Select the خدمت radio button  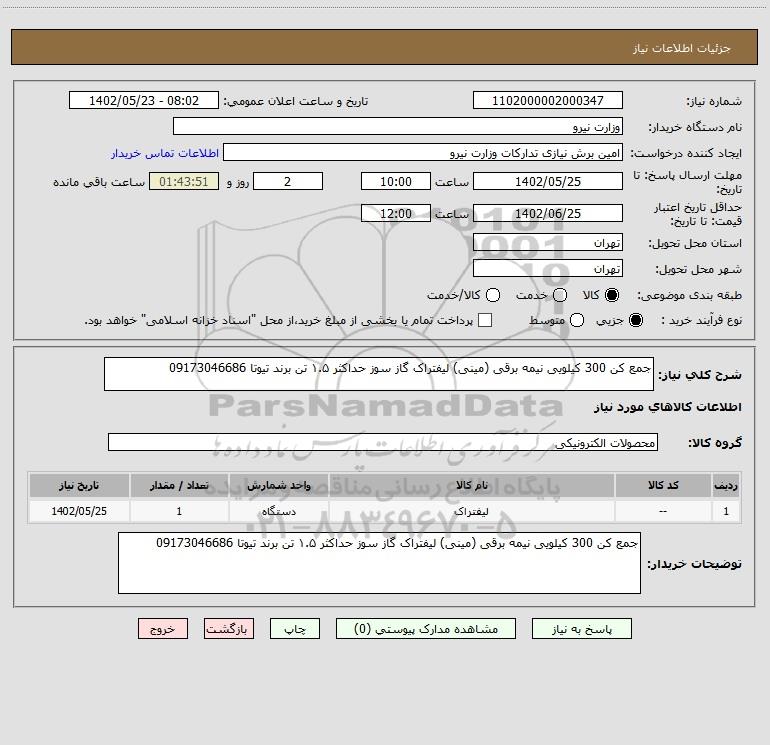tap(560, 295)
